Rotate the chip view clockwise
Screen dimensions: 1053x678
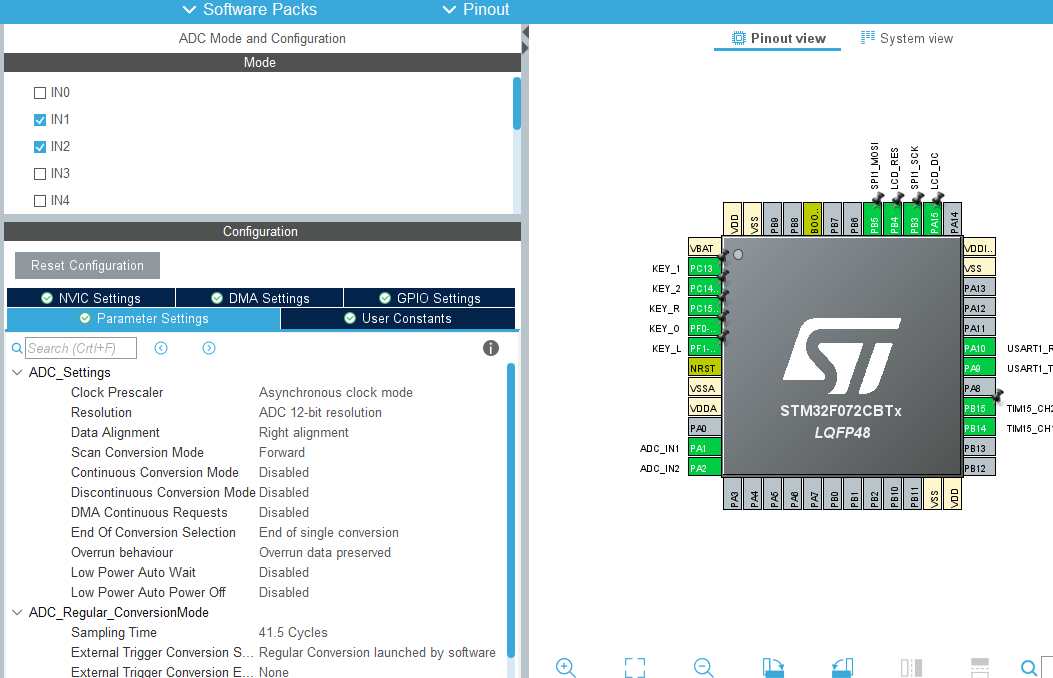(773, 667)
